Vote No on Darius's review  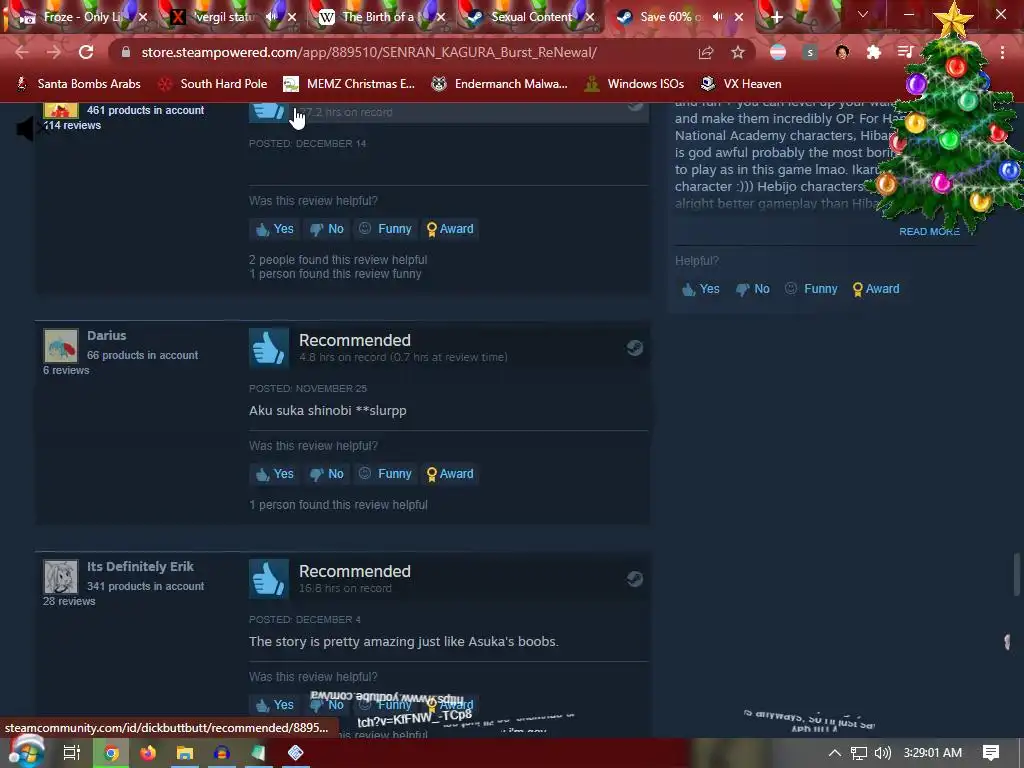click(x=327, y=473)
